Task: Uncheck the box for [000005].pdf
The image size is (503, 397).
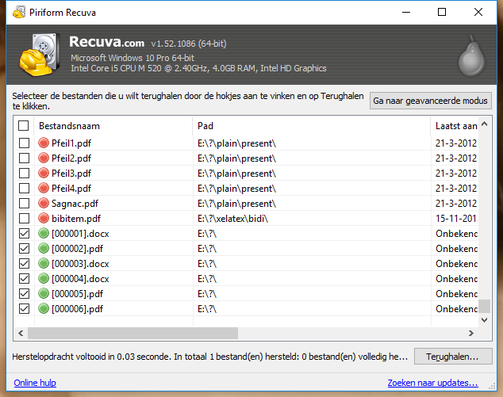Action: 24,293
